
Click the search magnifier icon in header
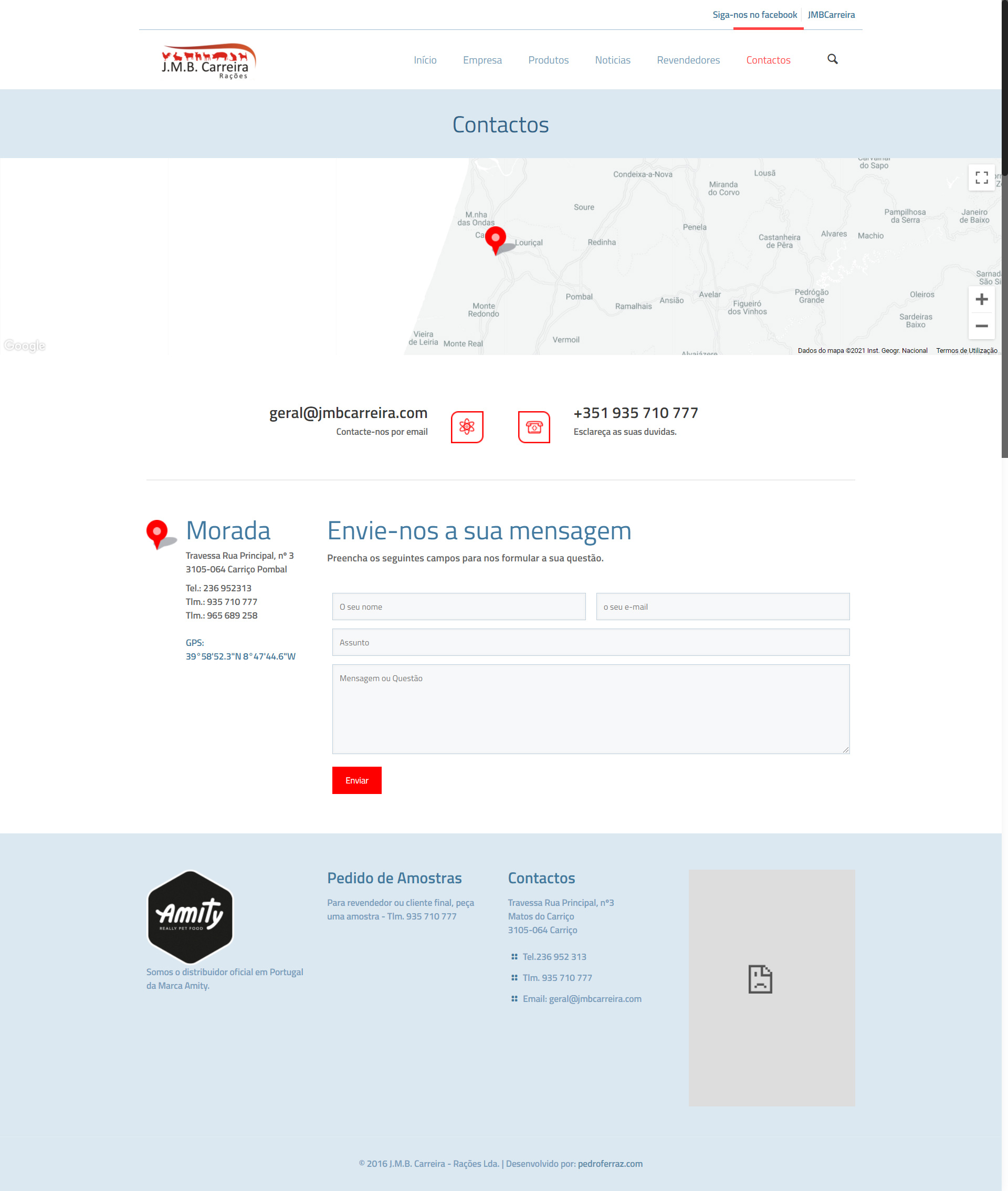833,59
